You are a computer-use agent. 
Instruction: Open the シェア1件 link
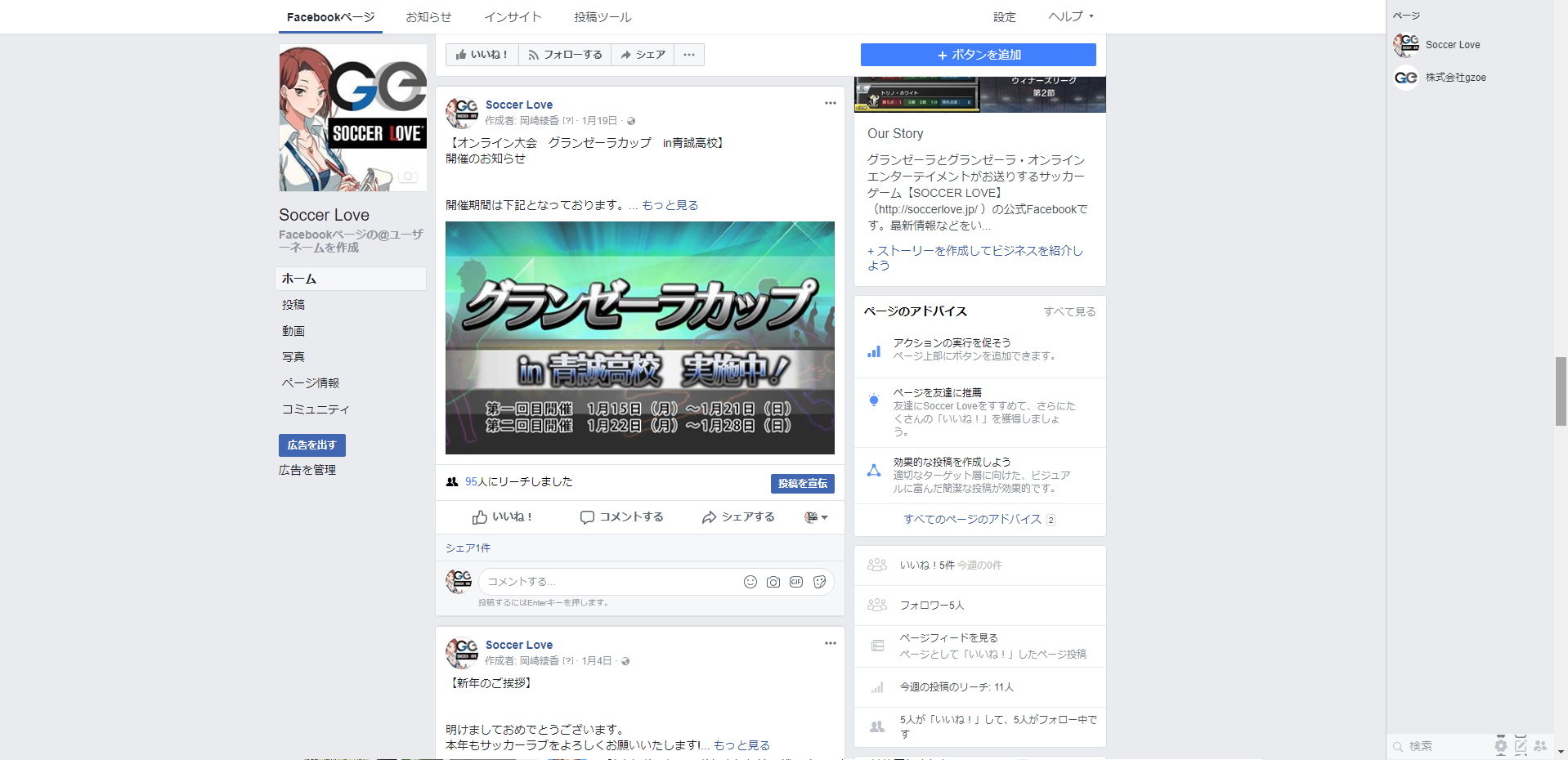468,548
